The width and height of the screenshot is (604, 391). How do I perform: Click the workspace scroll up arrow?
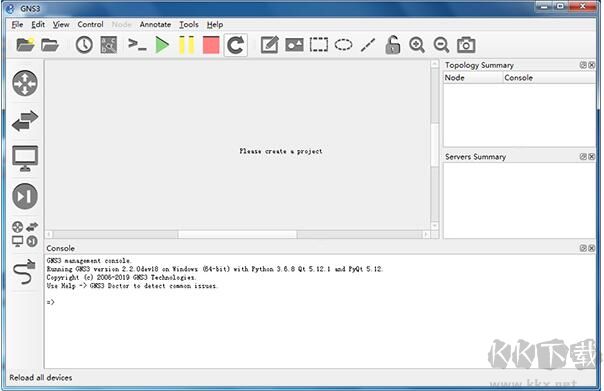click(435, 64)
